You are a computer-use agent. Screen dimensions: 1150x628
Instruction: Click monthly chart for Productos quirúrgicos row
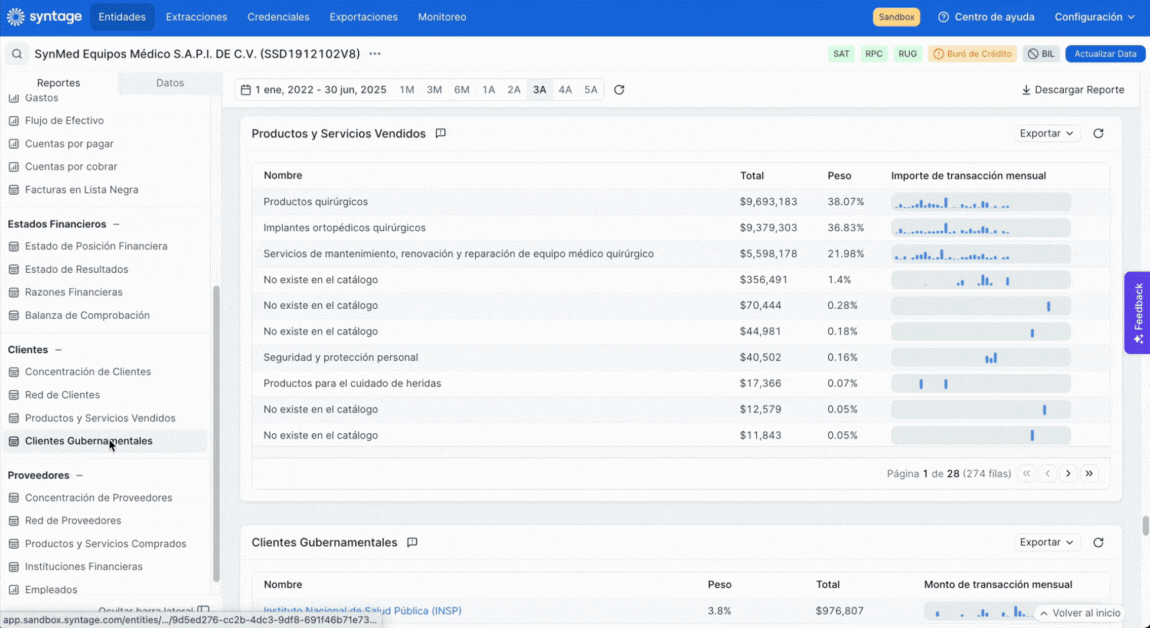click(x=981, y=202)
